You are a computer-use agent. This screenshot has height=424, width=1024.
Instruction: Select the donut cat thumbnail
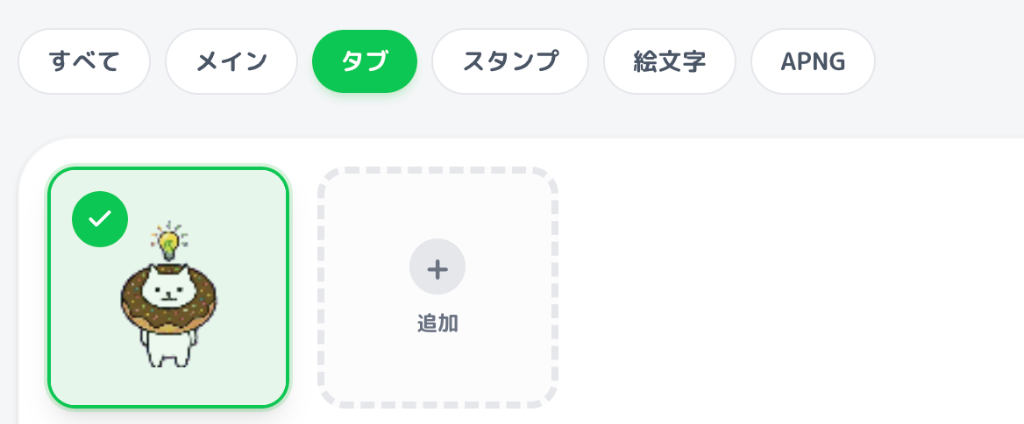click(168, 300)
